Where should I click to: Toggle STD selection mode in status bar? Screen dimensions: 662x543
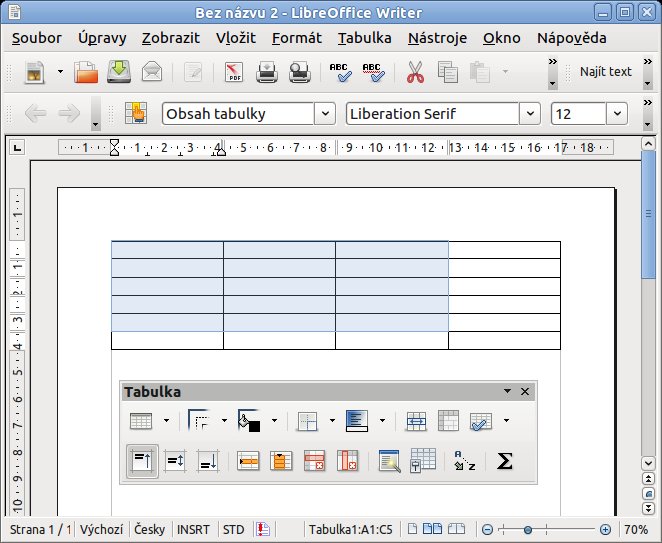pyautogui.click(x=233, y=529)
